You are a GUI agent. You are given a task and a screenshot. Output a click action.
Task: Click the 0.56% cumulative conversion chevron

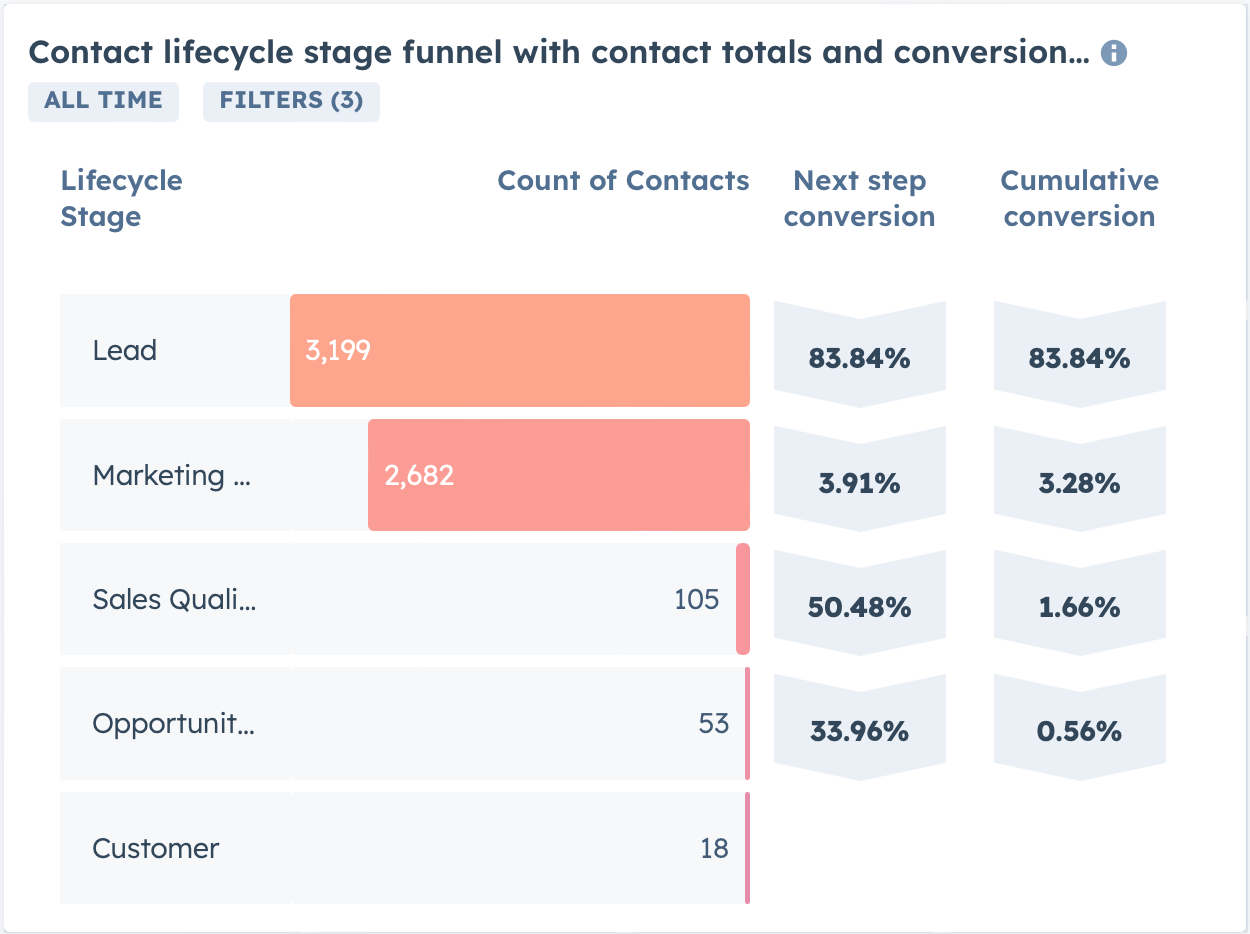(x=1079, y=731)
